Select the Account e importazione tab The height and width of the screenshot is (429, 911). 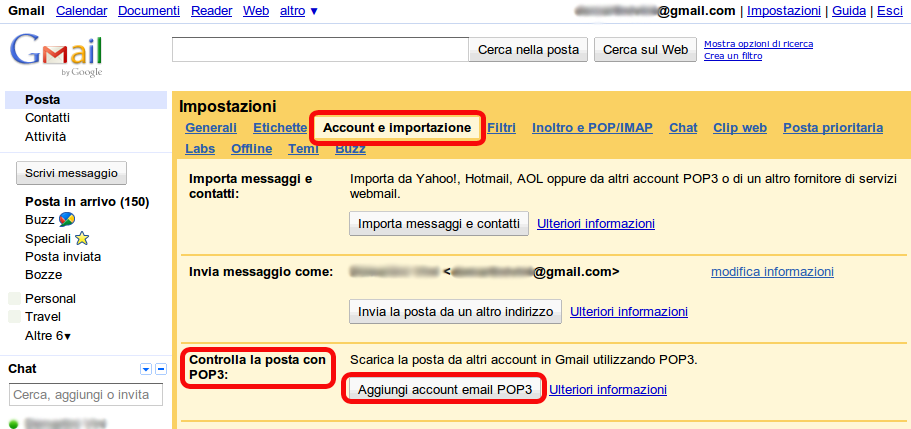[397, 128]
